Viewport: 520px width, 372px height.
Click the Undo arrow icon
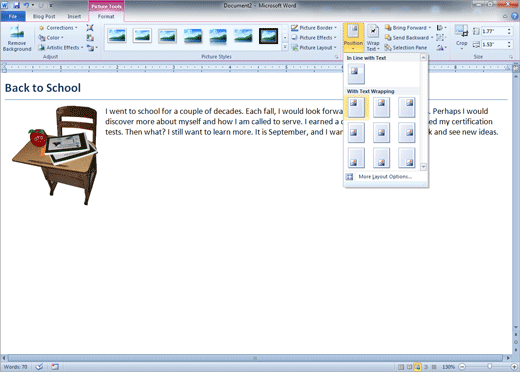point(26,5)
